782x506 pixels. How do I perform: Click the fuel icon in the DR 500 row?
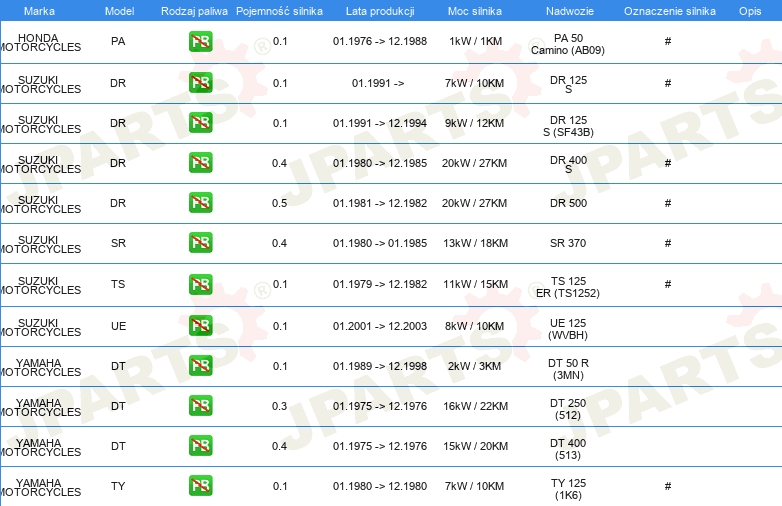click(200, 202)
